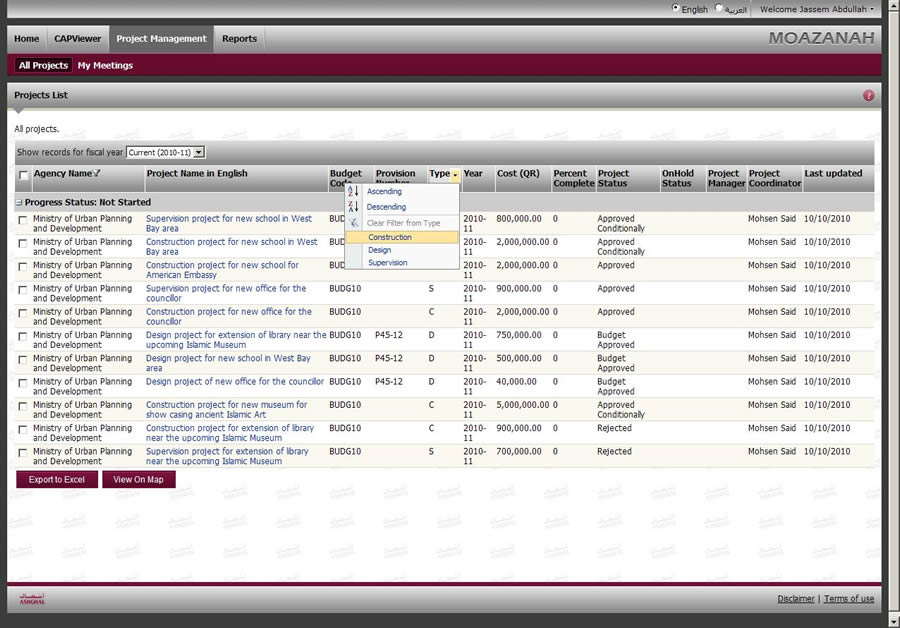900x628 pixels.
Task: Click the 5,000,000.00 cost cell
Action: pyautogui.click(x=522, y=405)
